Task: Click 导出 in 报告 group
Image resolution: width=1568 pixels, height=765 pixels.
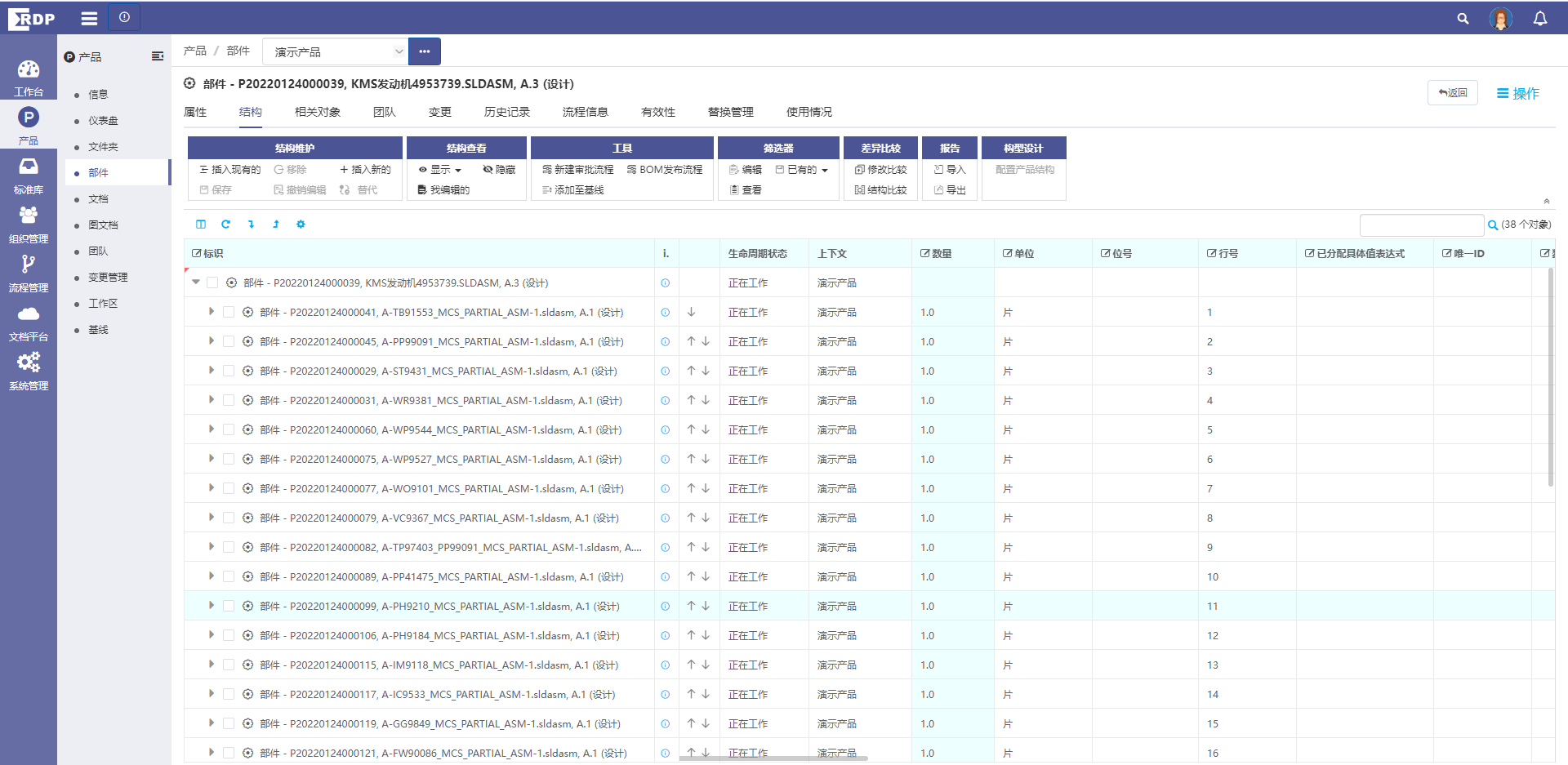Action: 950,190
